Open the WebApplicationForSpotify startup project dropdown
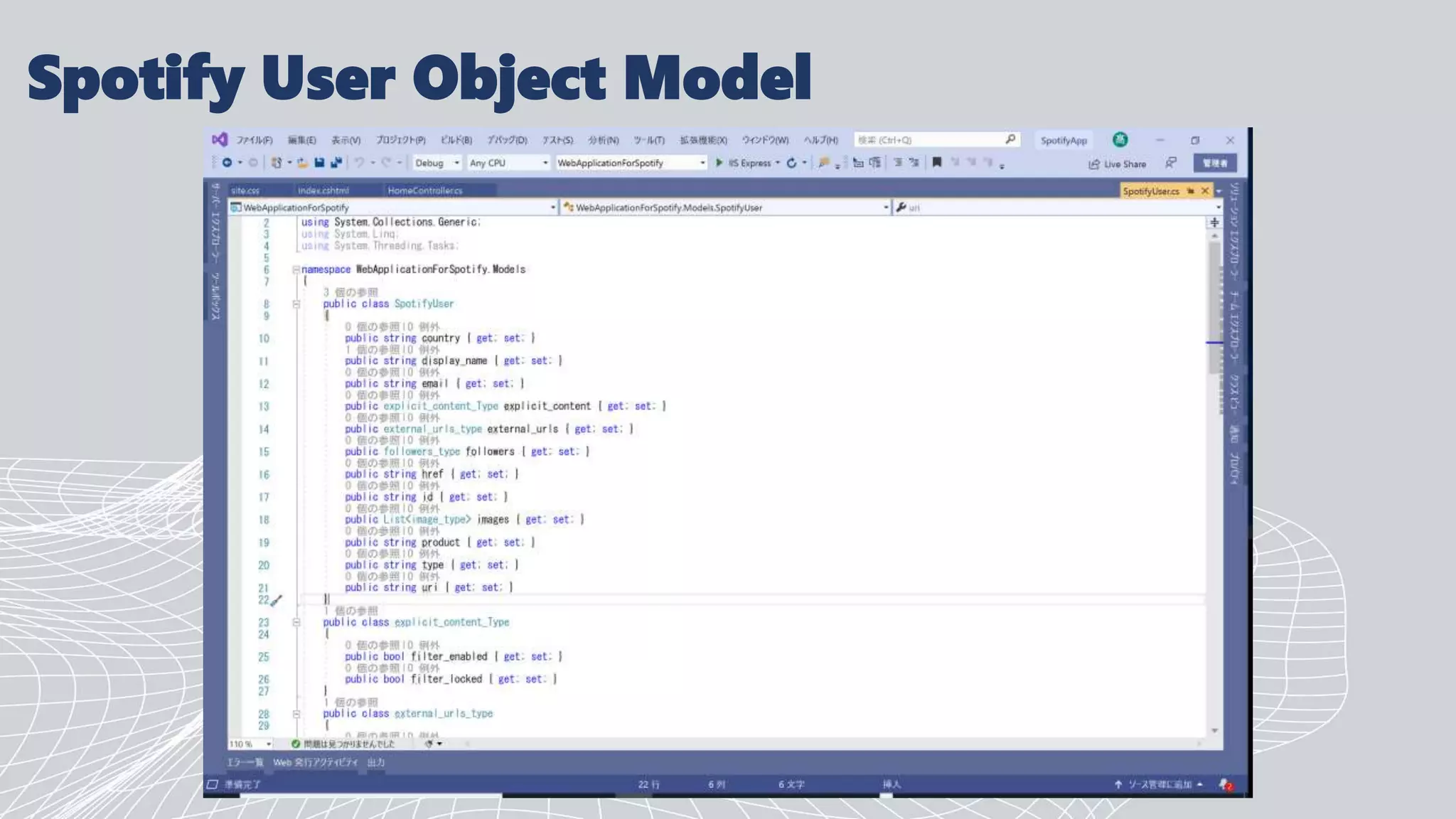The width and height of the screenshot is (1456, 819). pyautogui.click(x=631, y=163)
